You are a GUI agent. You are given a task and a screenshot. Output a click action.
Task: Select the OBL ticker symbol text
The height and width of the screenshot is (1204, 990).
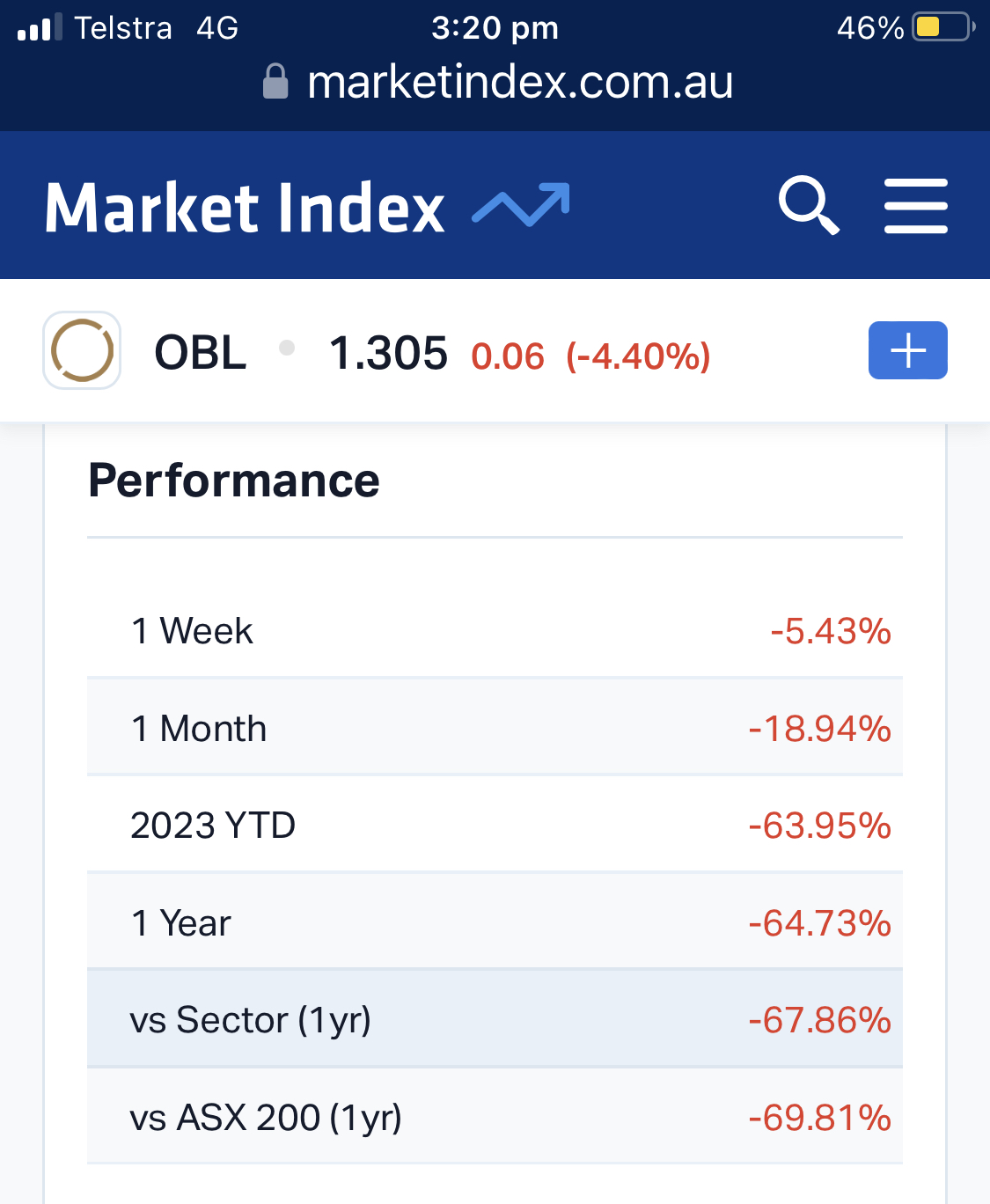click(x=200, y=353)
